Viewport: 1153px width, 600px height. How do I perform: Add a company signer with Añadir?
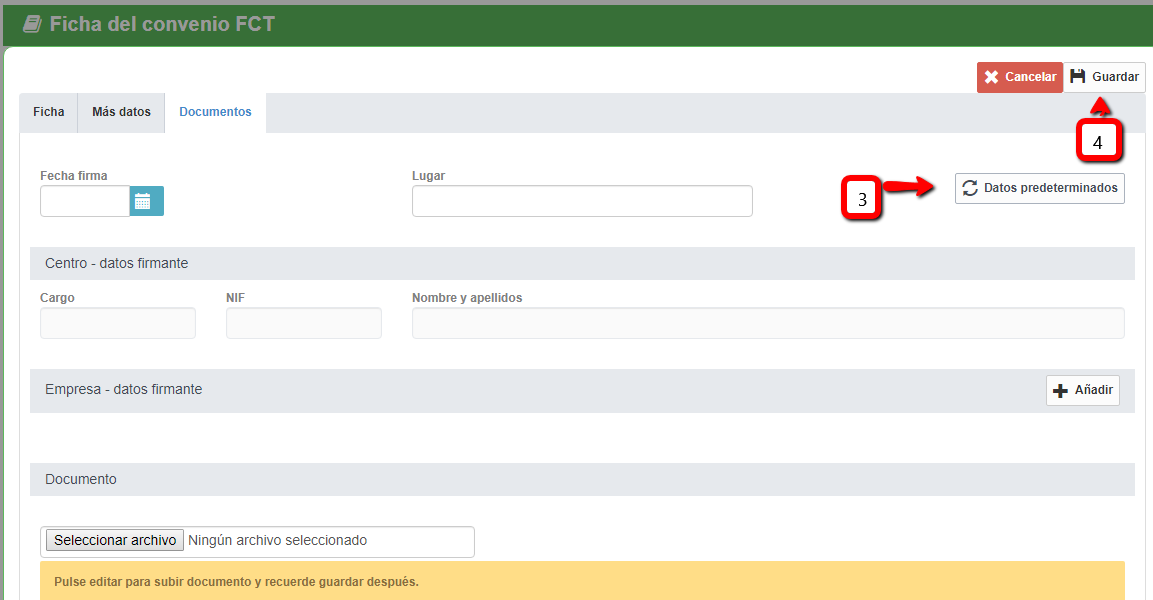point(1082,391)
